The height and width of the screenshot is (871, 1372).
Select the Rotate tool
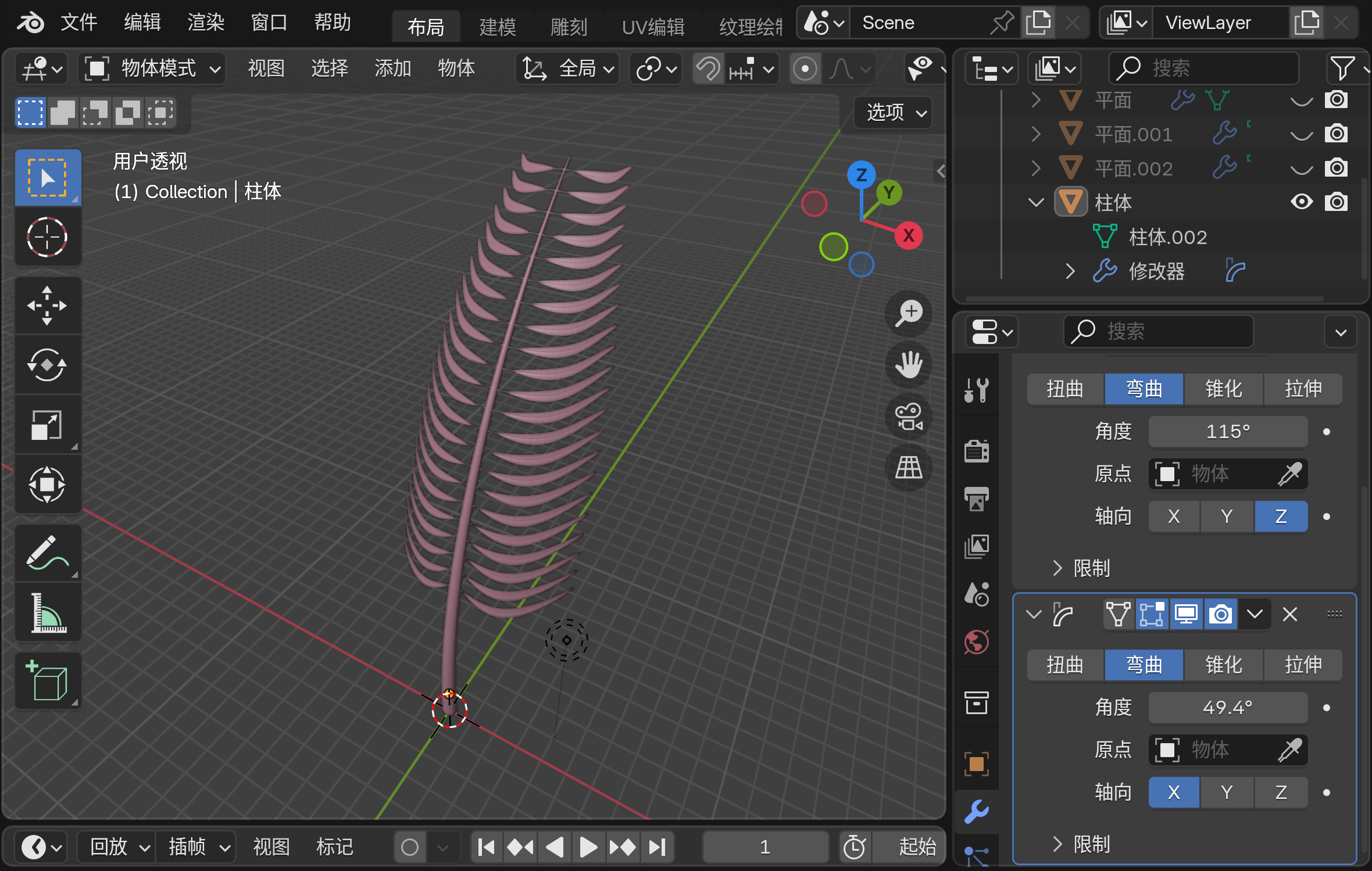tap(47, 365)
